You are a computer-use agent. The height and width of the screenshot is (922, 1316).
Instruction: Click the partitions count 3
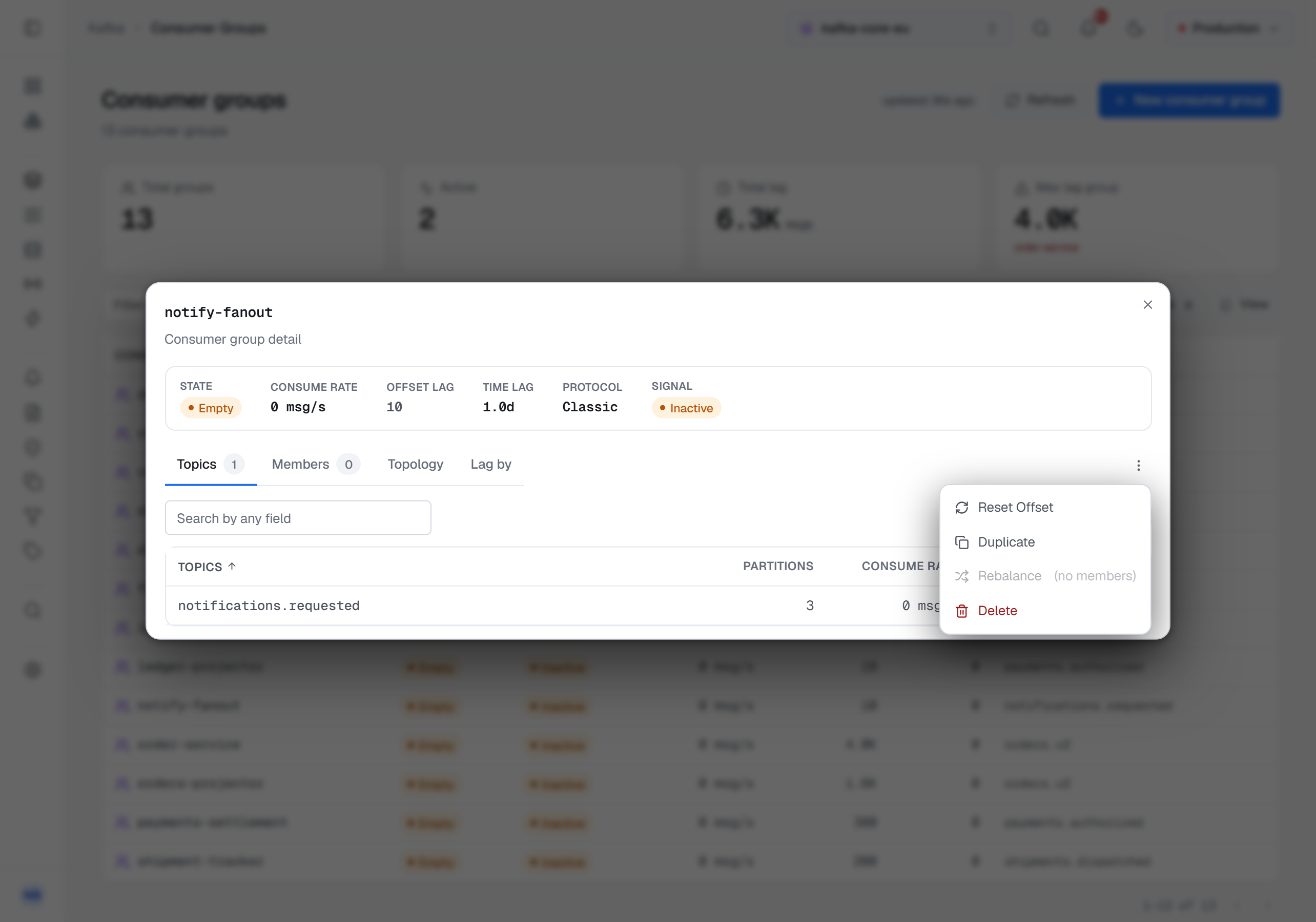[810, 605]
